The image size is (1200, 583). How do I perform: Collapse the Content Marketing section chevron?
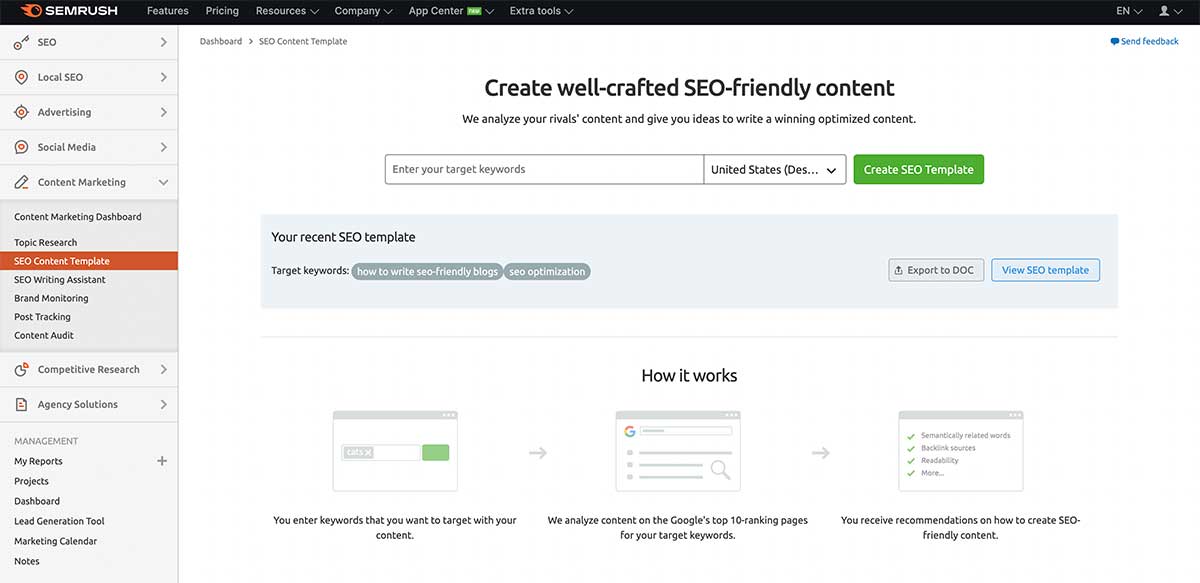(163, 182)
